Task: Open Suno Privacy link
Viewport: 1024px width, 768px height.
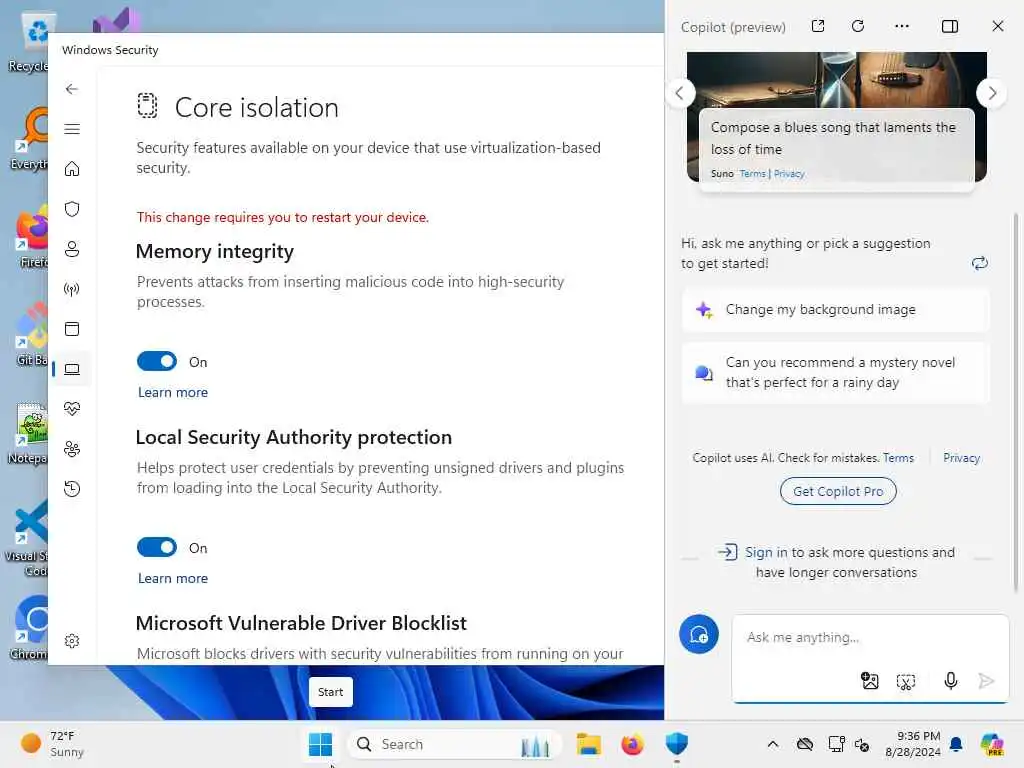Action: 789,174
